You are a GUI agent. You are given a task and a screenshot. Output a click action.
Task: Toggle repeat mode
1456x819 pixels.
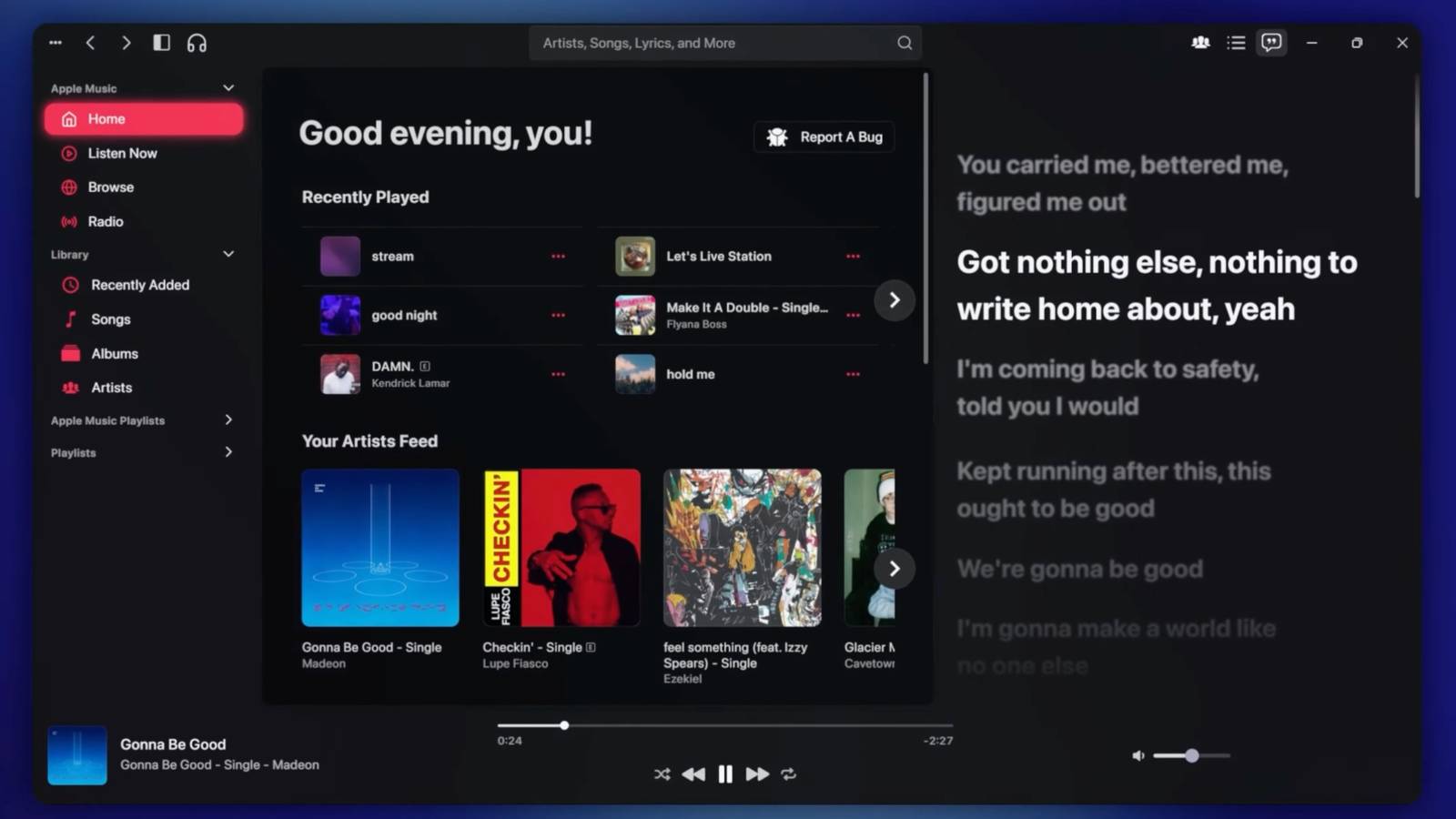click(789, 774)
